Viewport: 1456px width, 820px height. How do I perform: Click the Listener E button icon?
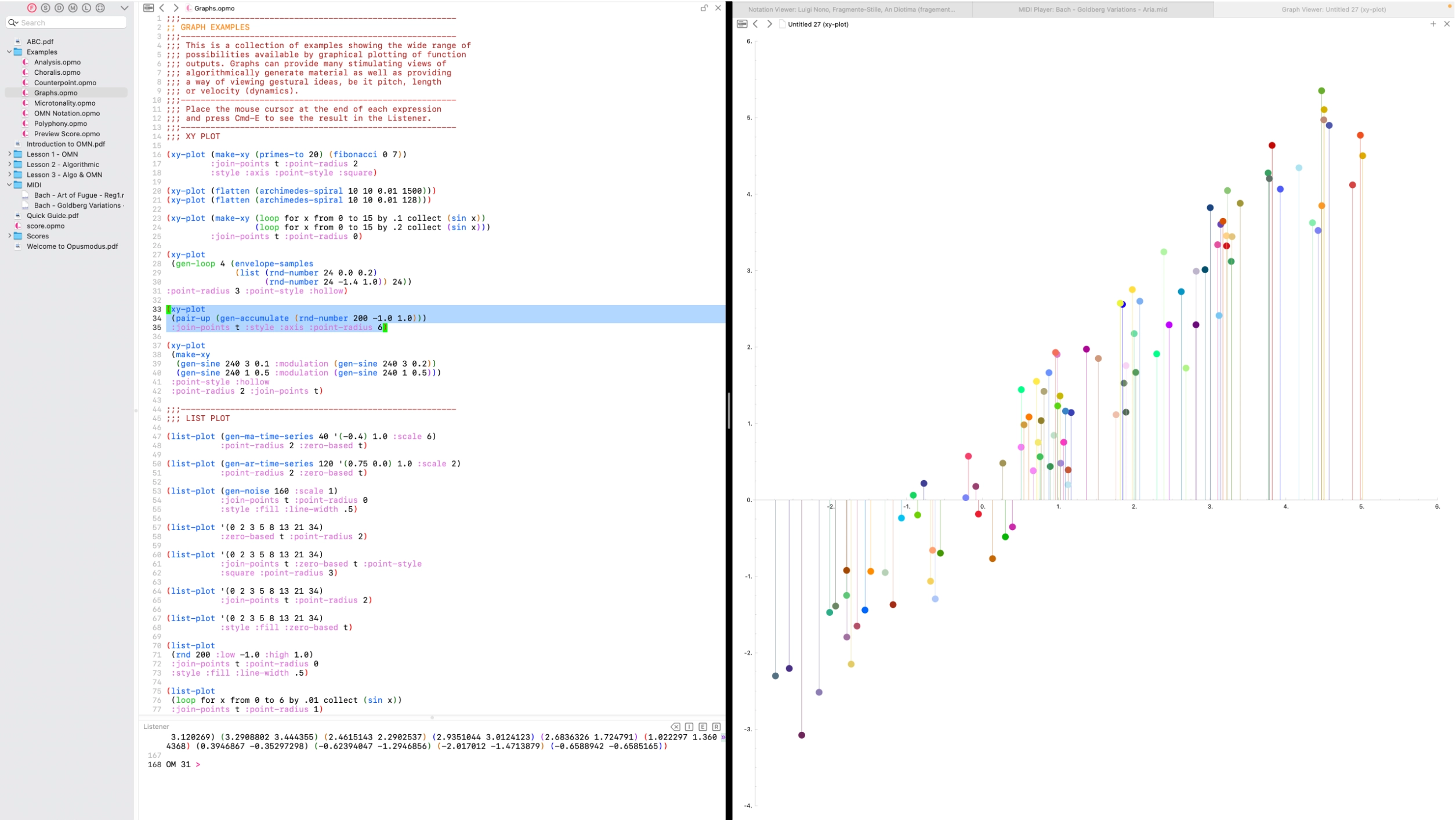click(702, 727)
